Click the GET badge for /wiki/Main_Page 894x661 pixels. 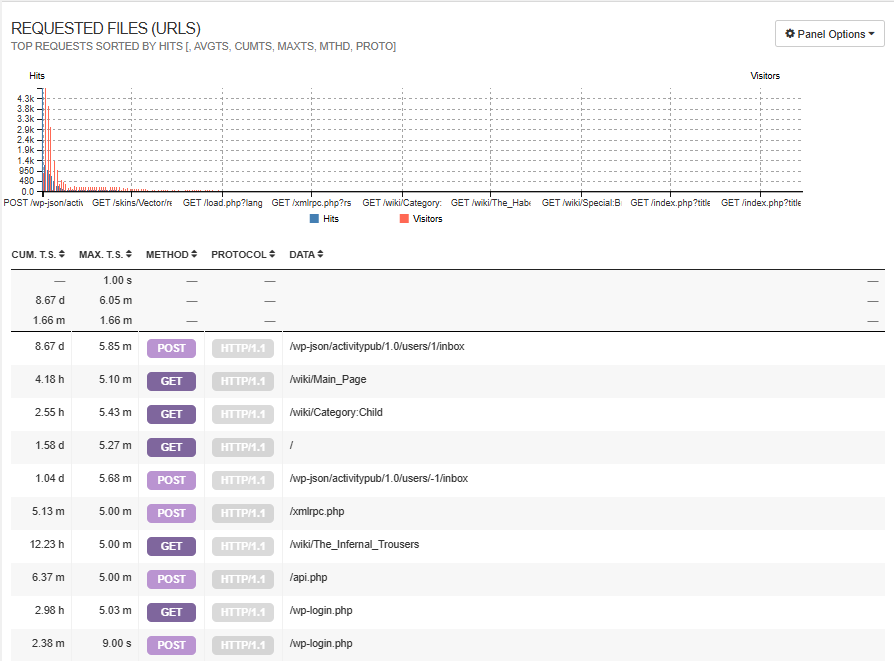click(171, 381)
